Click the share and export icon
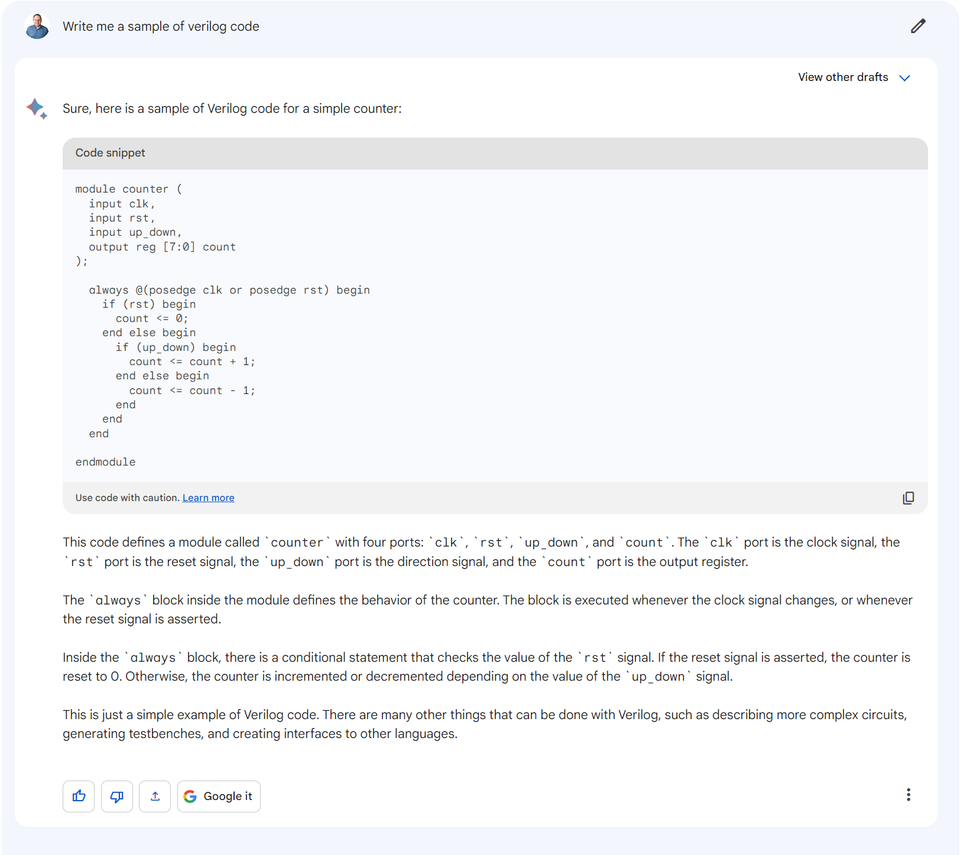Screen dimensions: 970x855 pos(155,796)
